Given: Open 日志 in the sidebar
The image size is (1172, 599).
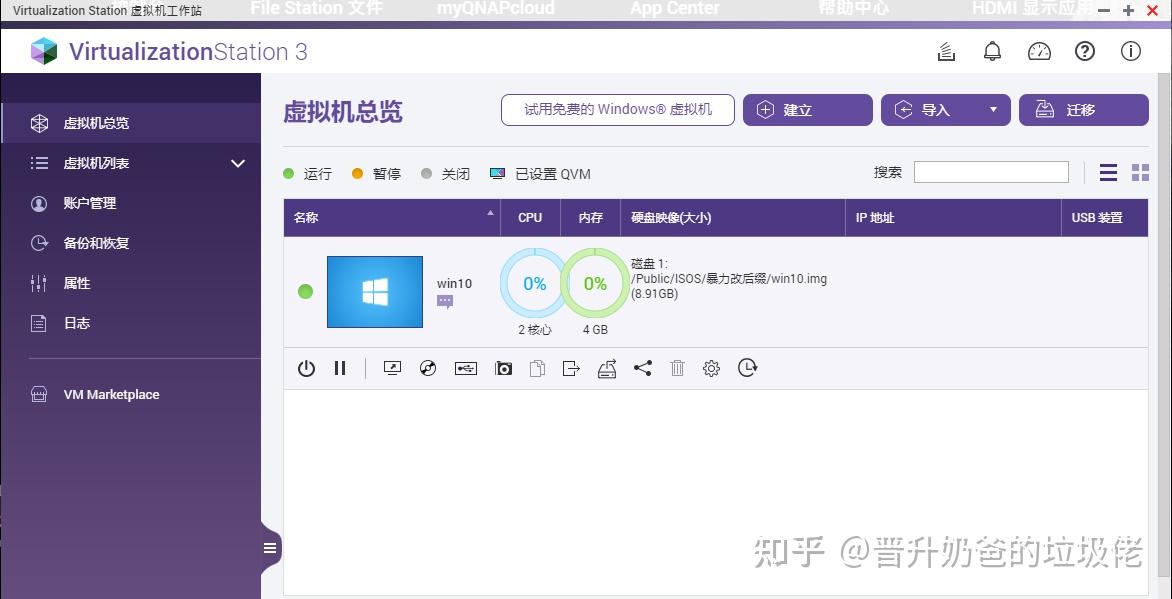Looking at the screenshot, I should [131, 323].
